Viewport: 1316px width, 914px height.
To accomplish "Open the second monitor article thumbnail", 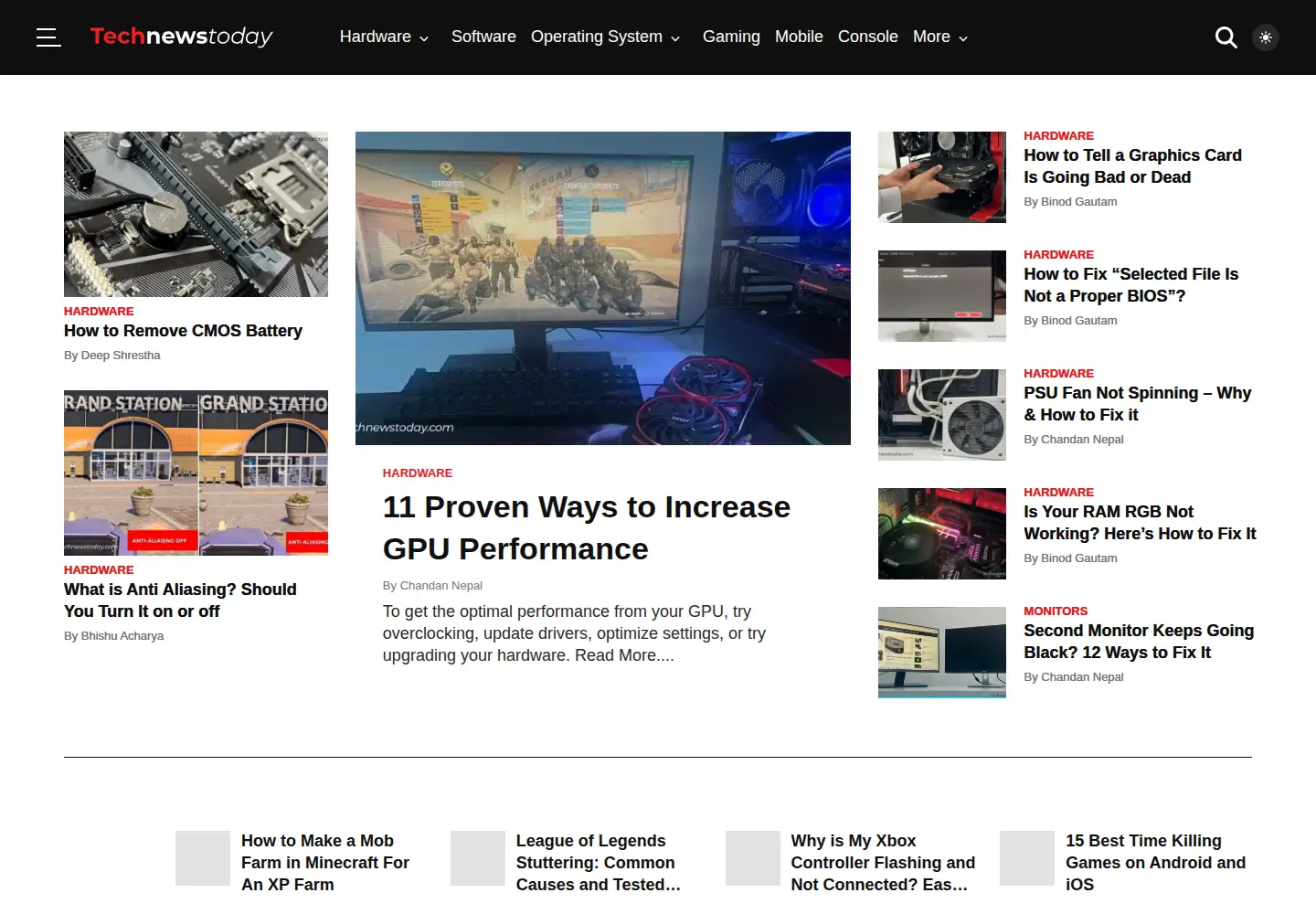I will pos(942,653).
